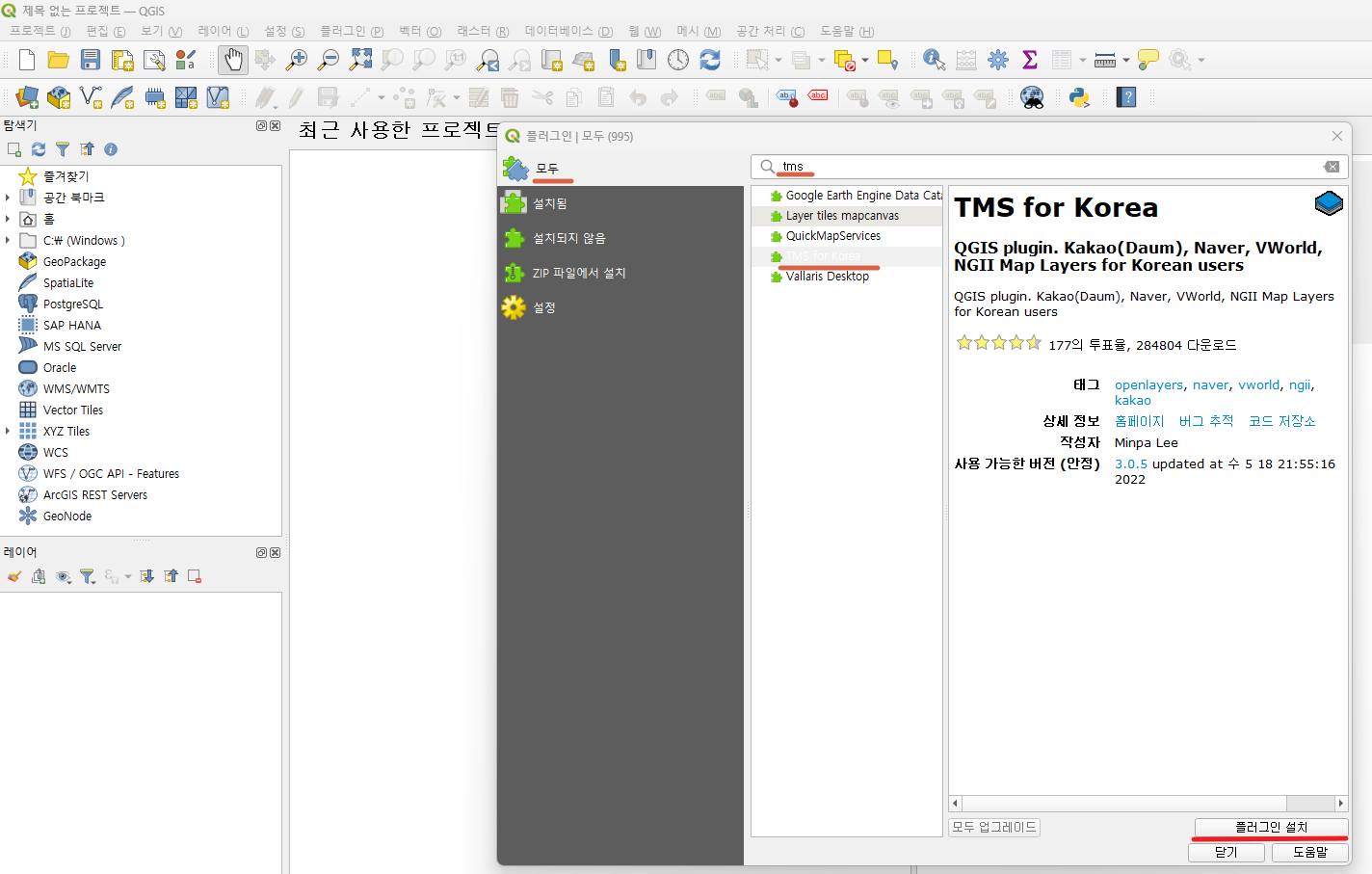Click the Select by Location icon
1372x874 pixels.
887,61
